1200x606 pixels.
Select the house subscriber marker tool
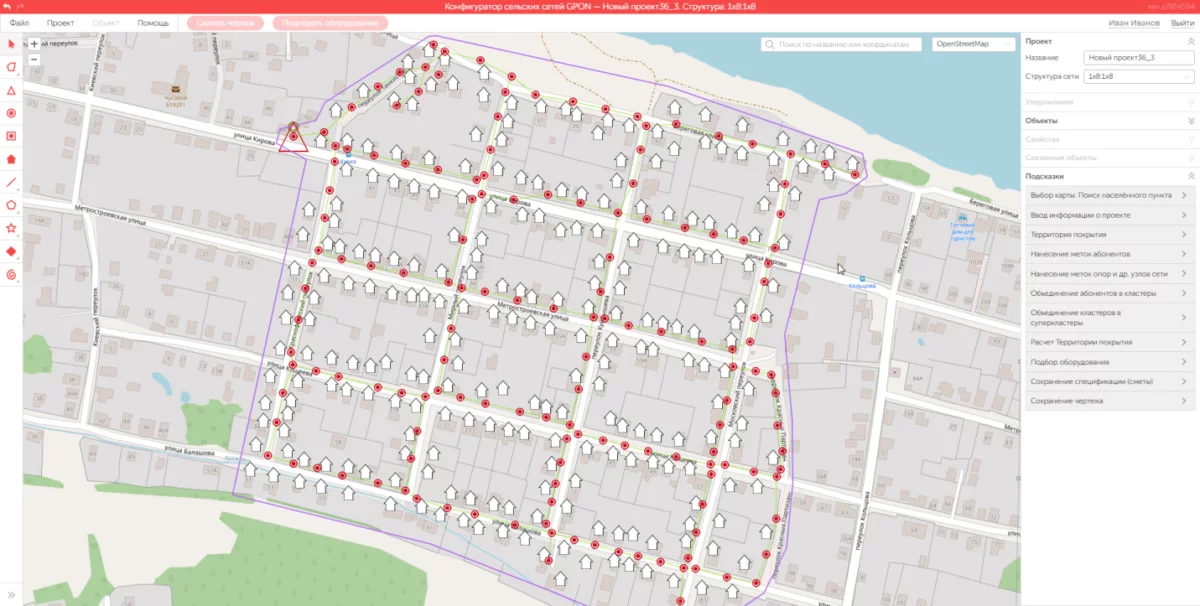11,158
